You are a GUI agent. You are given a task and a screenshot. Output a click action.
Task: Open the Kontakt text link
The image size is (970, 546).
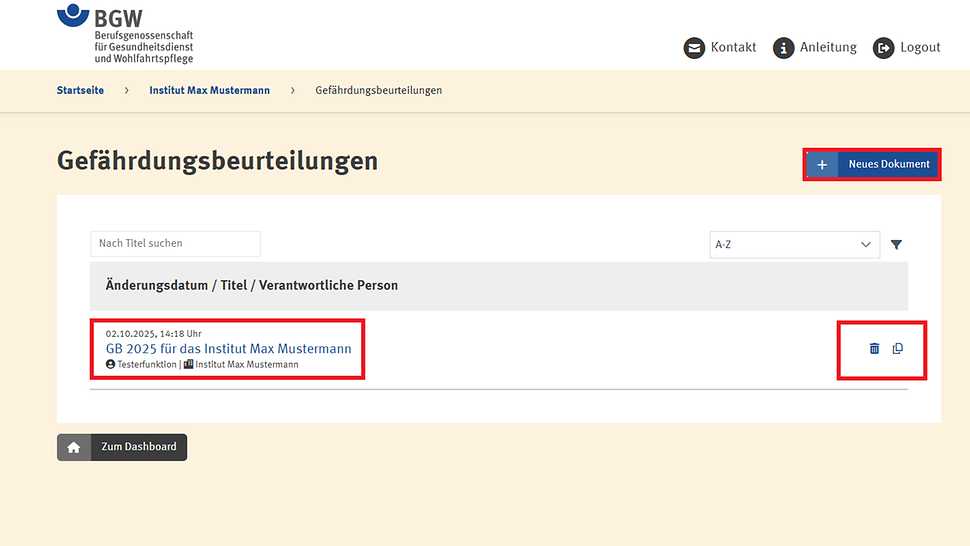point(733,47)
